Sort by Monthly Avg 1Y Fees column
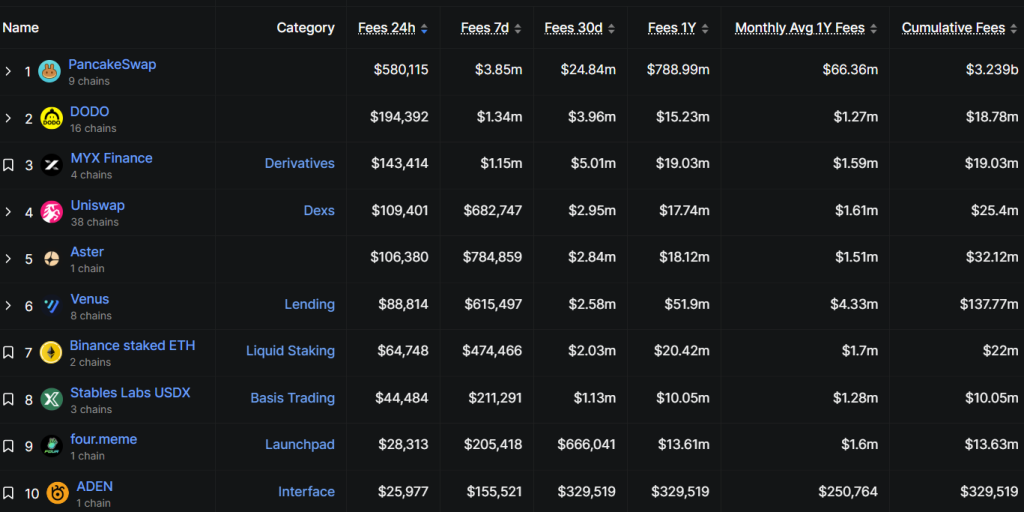 click(x=806, y=28)
